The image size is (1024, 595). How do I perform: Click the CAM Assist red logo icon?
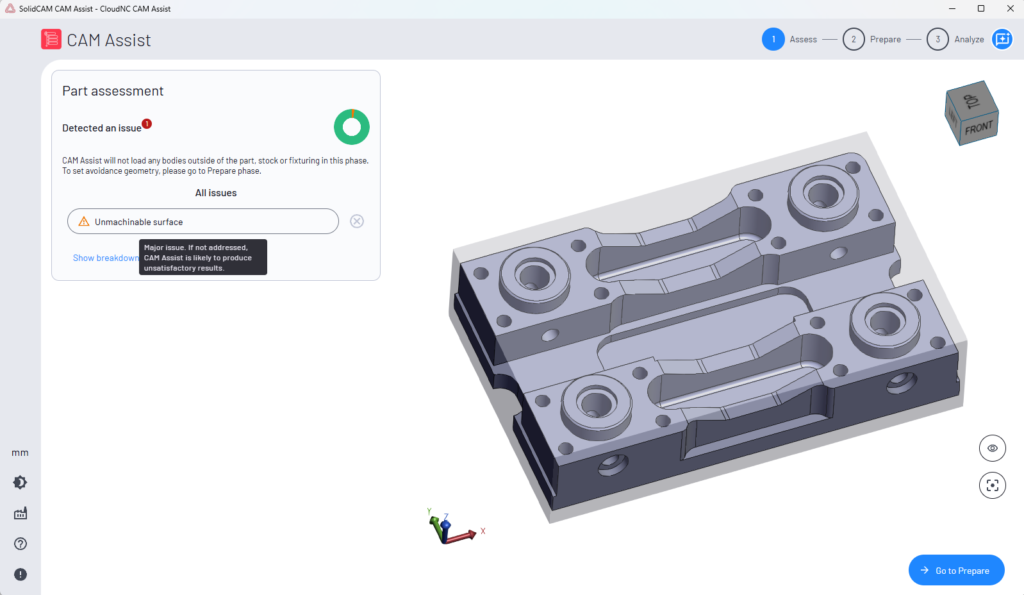pyautogui.click(x=51, y=39)
